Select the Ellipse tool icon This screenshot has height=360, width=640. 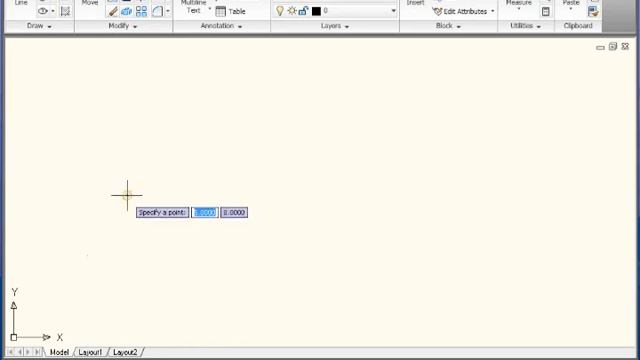pos(42,11)
